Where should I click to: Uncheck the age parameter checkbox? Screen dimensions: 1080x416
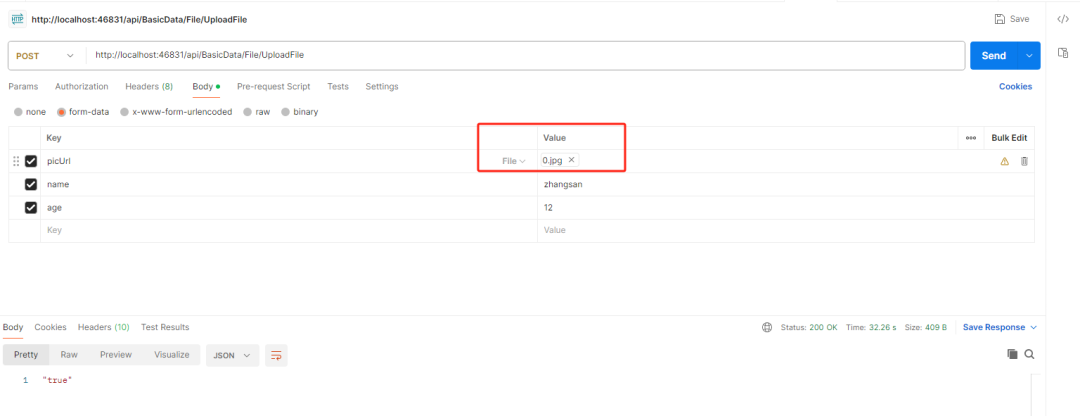point(31,207)
